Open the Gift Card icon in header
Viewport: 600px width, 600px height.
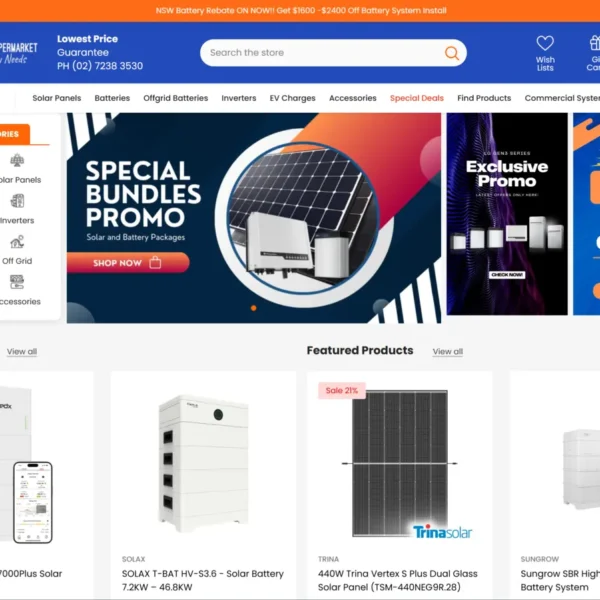(x=594, y=43)
